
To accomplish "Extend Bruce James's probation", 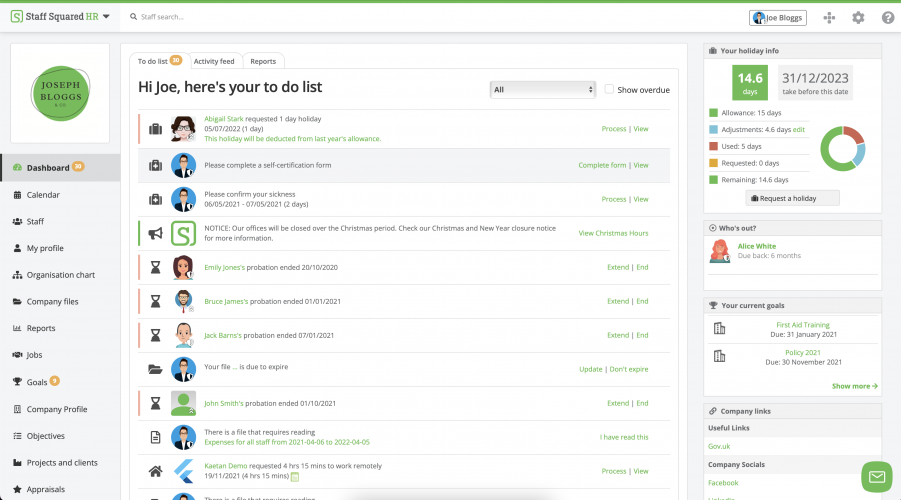I will click(618, 301).
